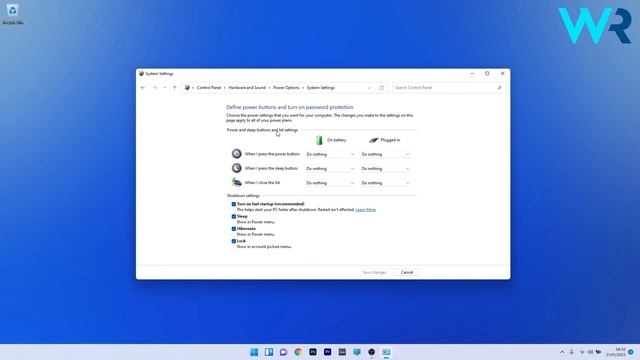
Task: Toggle the Sleep checkbox
Action: (x=234, y=216)
